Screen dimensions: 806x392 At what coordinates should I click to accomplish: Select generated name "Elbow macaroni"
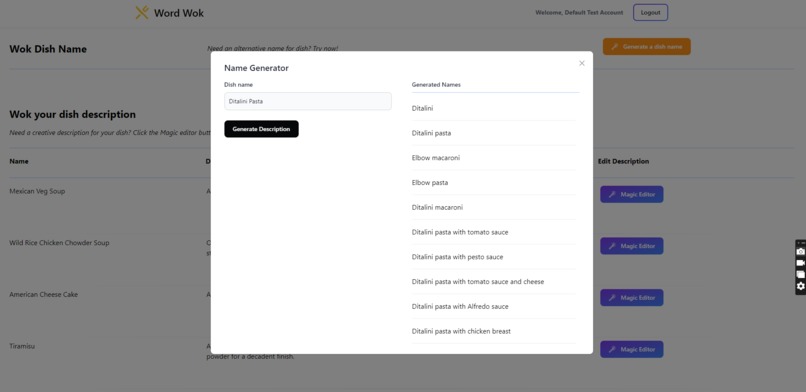[436, 158]
